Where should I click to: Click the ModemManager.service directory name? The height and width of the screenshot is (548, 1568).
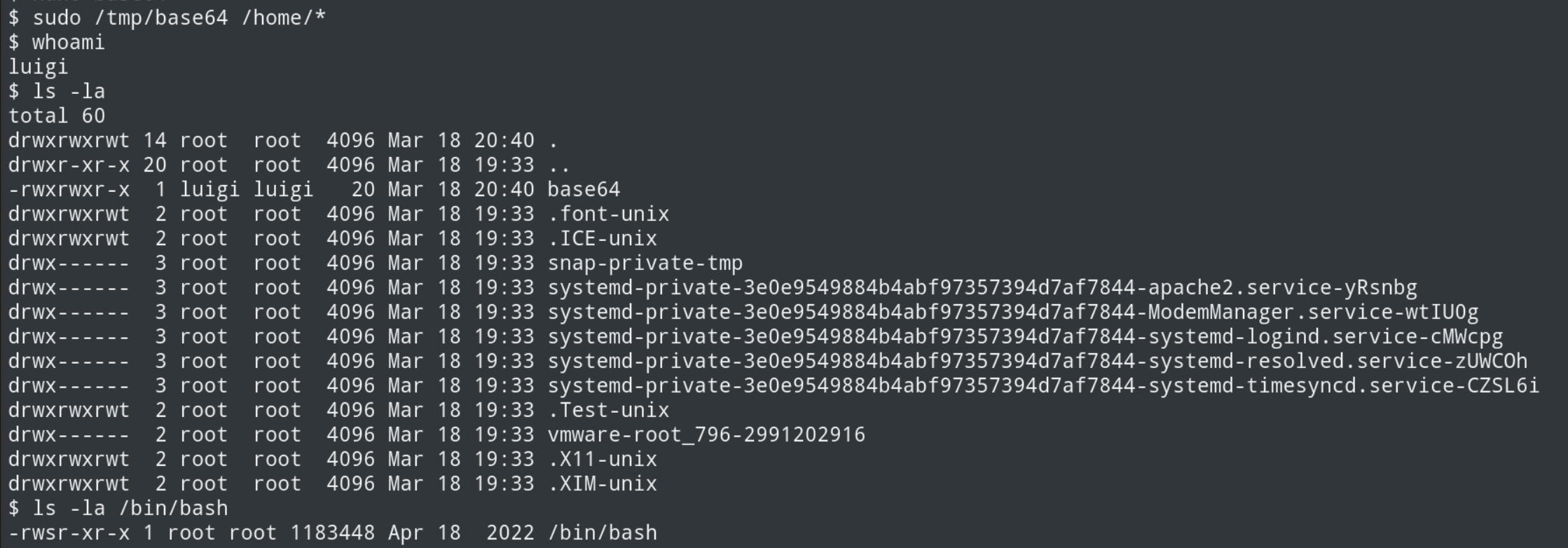click(1012, 312)
